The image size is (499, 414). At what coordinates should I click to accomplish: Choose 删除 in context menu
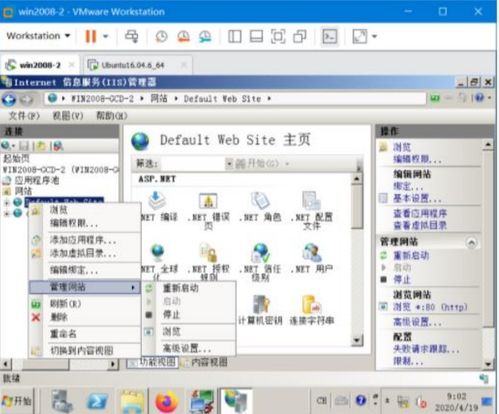pyautogui.click(x=84, y=317)
